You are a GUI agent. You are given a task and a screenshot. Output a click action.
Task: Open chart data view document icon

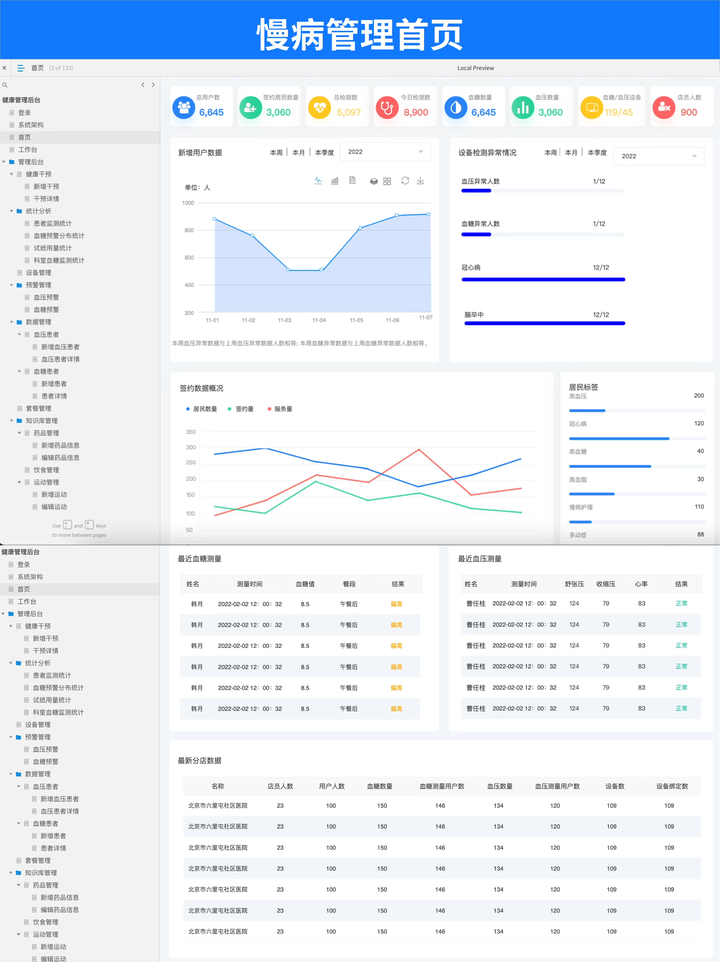(x=352, y=180)
